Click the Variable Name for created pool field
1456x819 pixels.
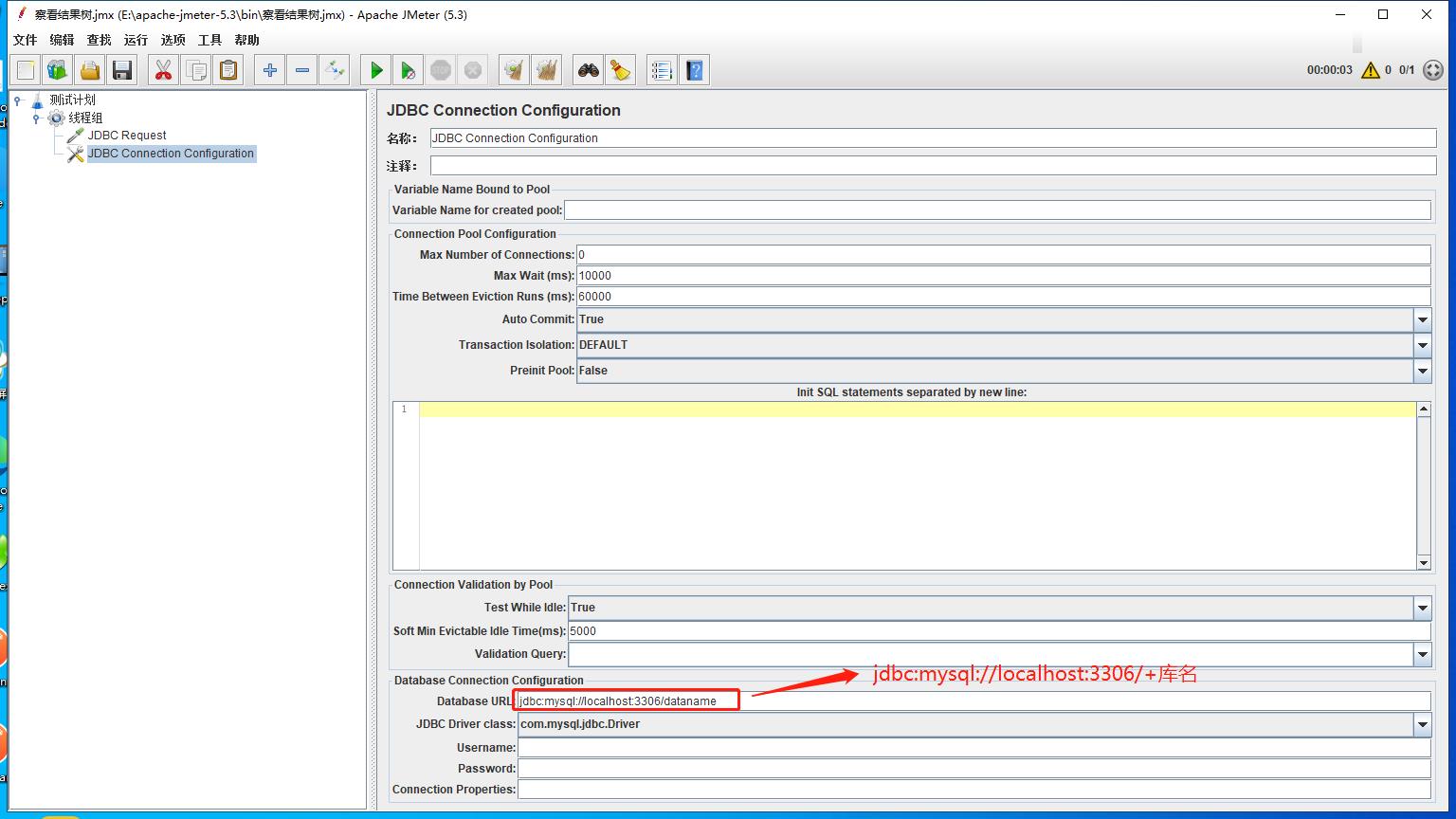click(997, 210)
